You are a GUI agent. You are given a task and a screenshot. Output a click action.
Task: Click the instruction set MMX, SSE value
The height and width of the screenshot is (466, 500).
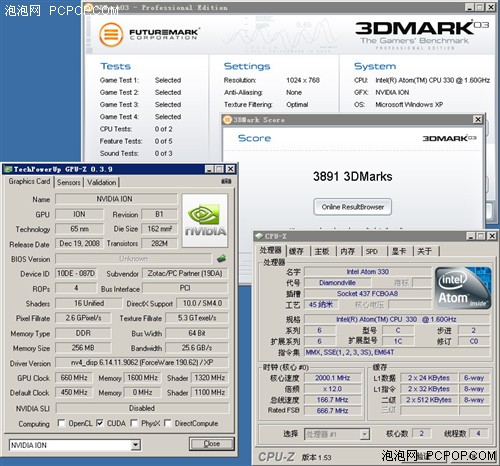point(397,352)
